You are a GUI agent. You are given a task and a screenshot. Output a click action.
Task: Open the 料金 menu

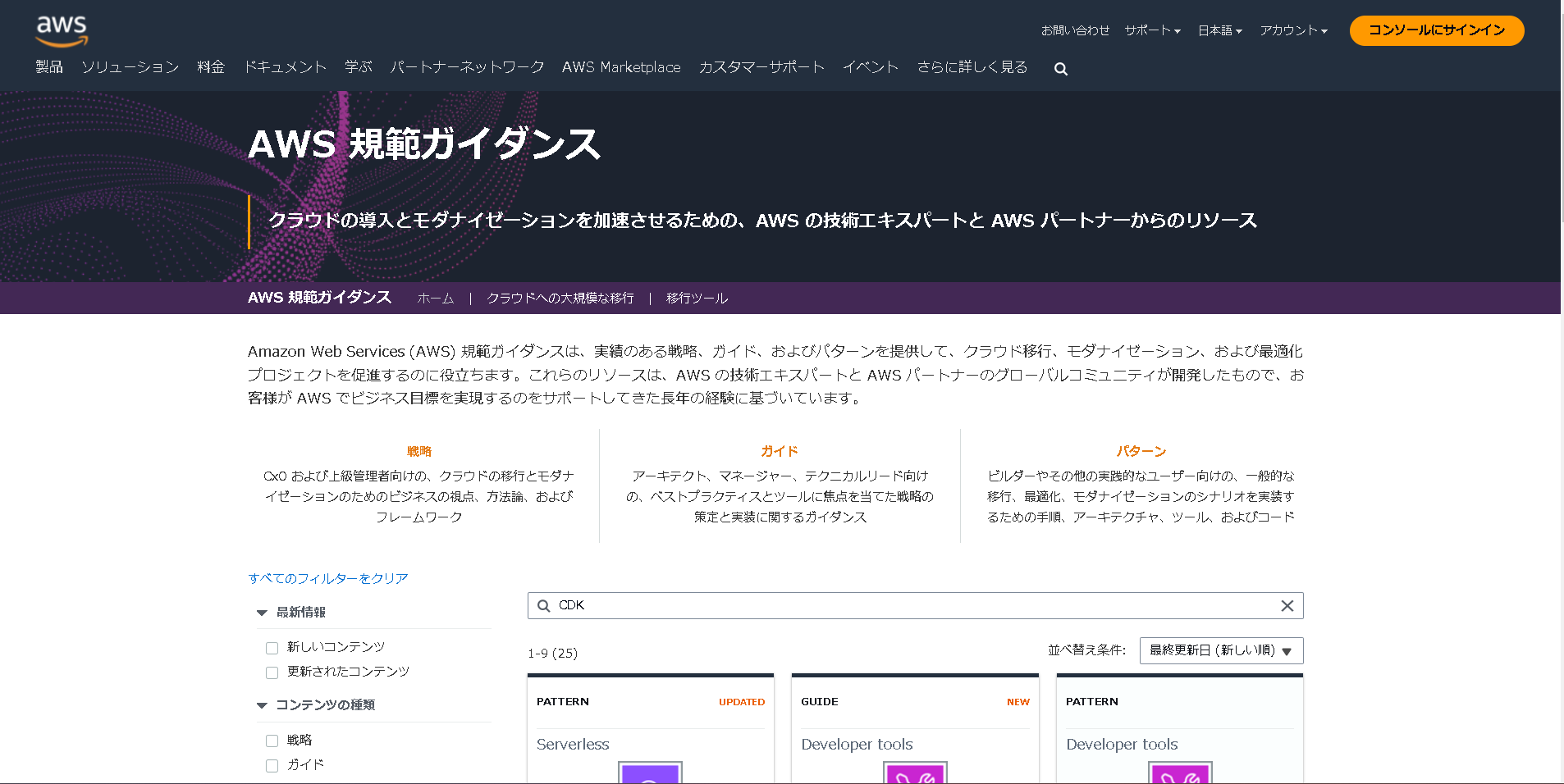211,67
